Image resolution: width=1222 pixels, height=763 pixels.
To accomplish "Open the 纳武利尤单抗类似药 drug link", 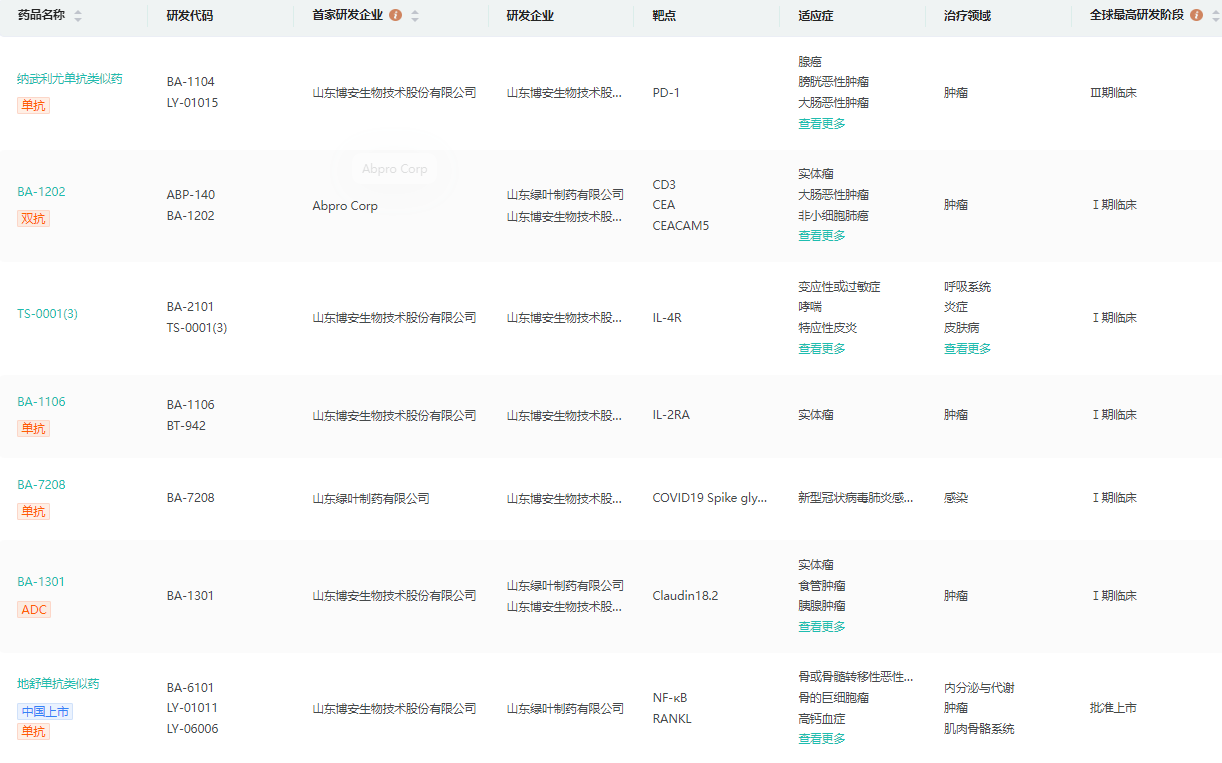I will click(x=70, y=78).
